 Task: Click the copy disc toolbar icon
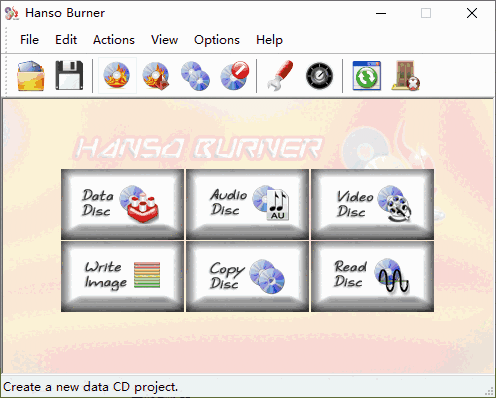tap(195, 76)
